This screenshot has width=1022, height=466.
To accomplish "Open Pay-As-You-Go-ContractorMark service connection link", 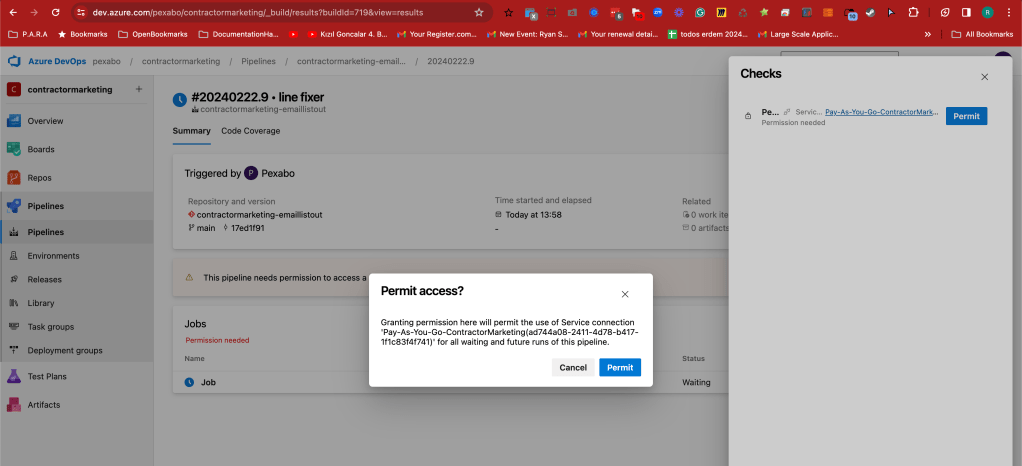I will pos(882,112).
